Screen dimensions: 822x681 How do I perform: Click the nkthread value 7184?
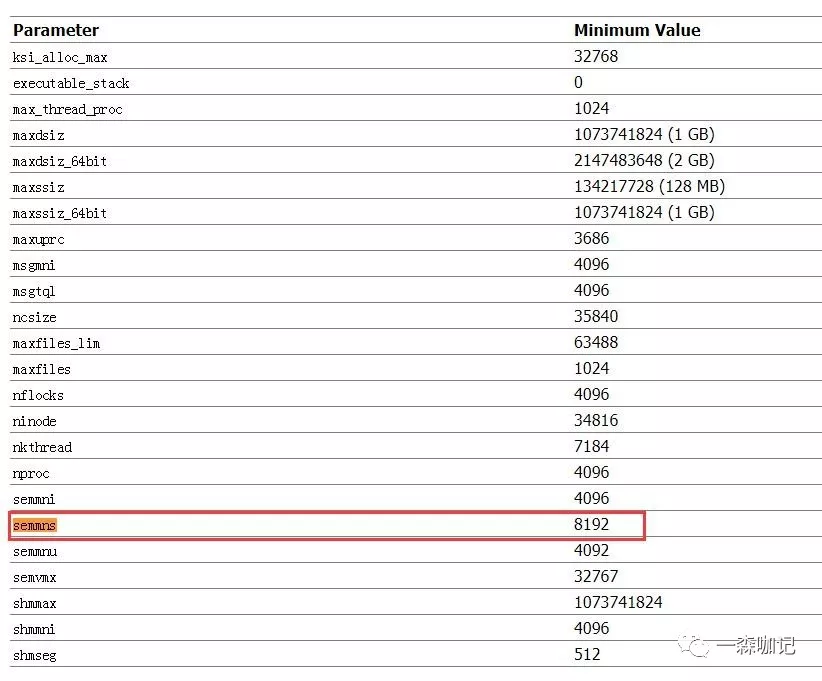pos(591,446)
